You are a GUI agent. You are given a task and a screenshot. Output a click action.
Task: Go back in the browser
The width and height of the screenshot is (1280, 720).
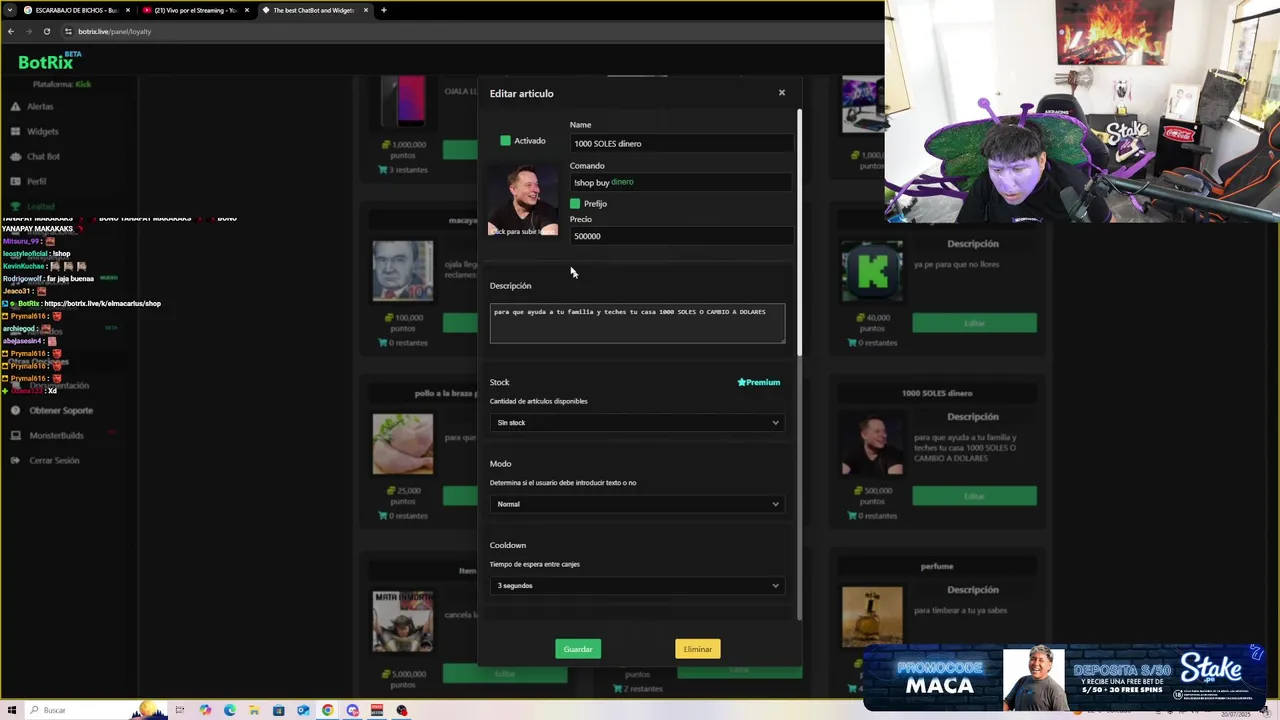(11, 31)
